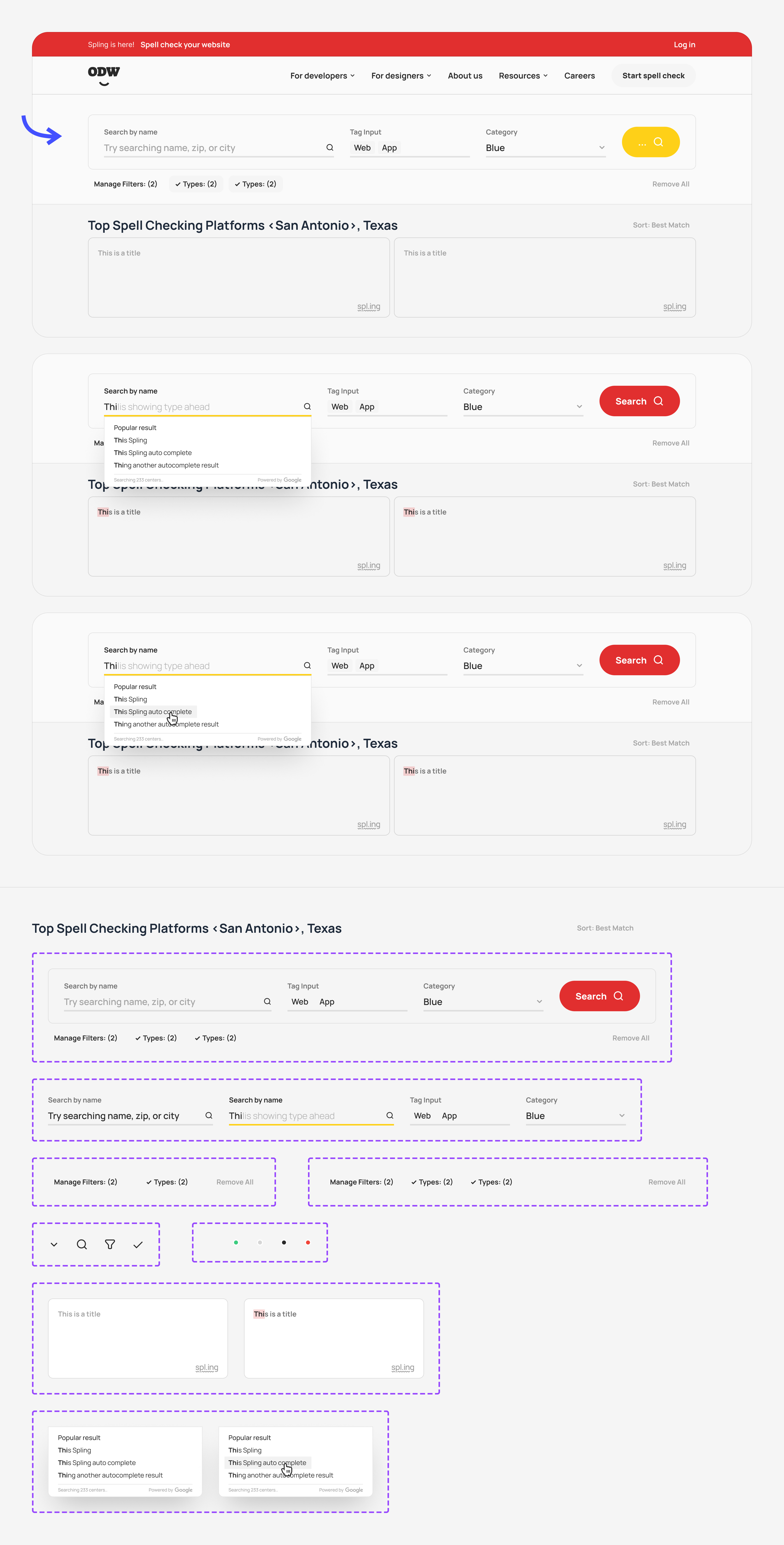This screenshot has height=1545, width=784.
Task: Click the yellow loading search button
Action: [651, 142]
